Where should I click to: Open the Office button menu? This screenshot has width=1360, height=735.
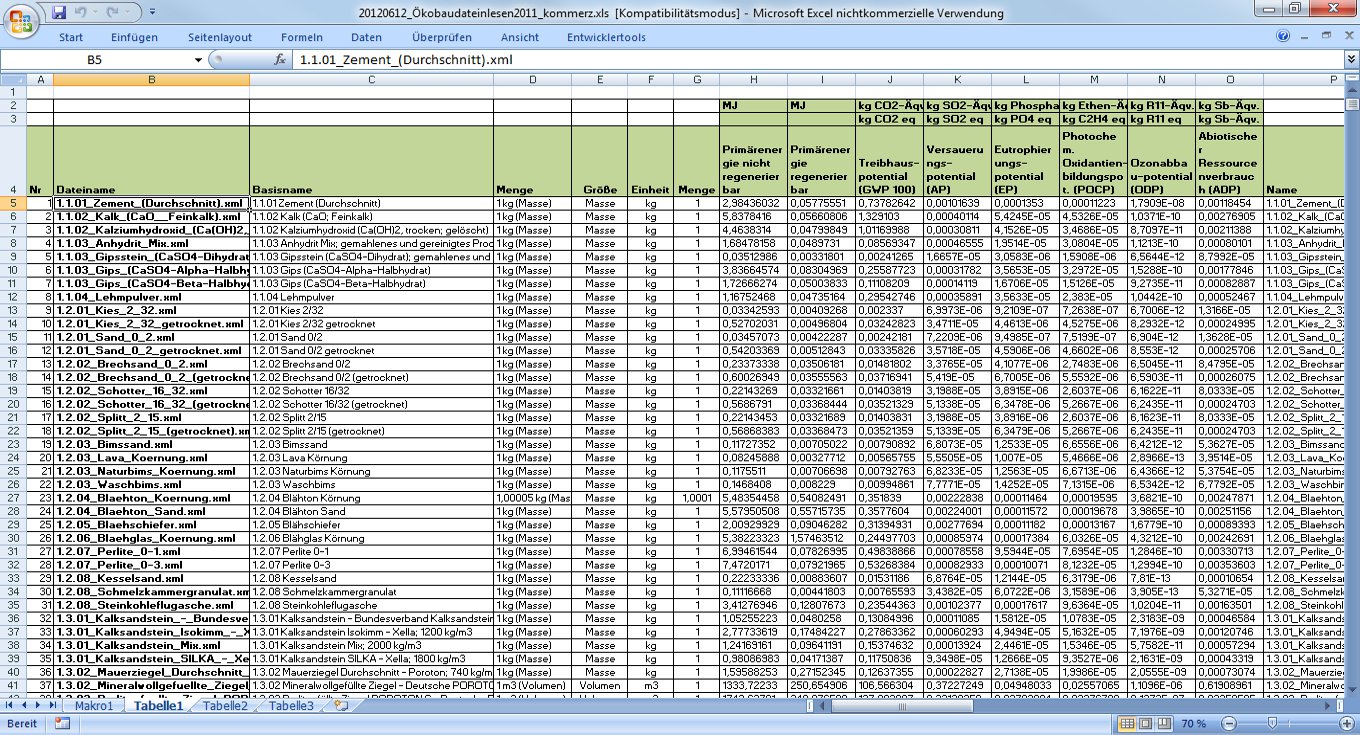coord(21,21)
